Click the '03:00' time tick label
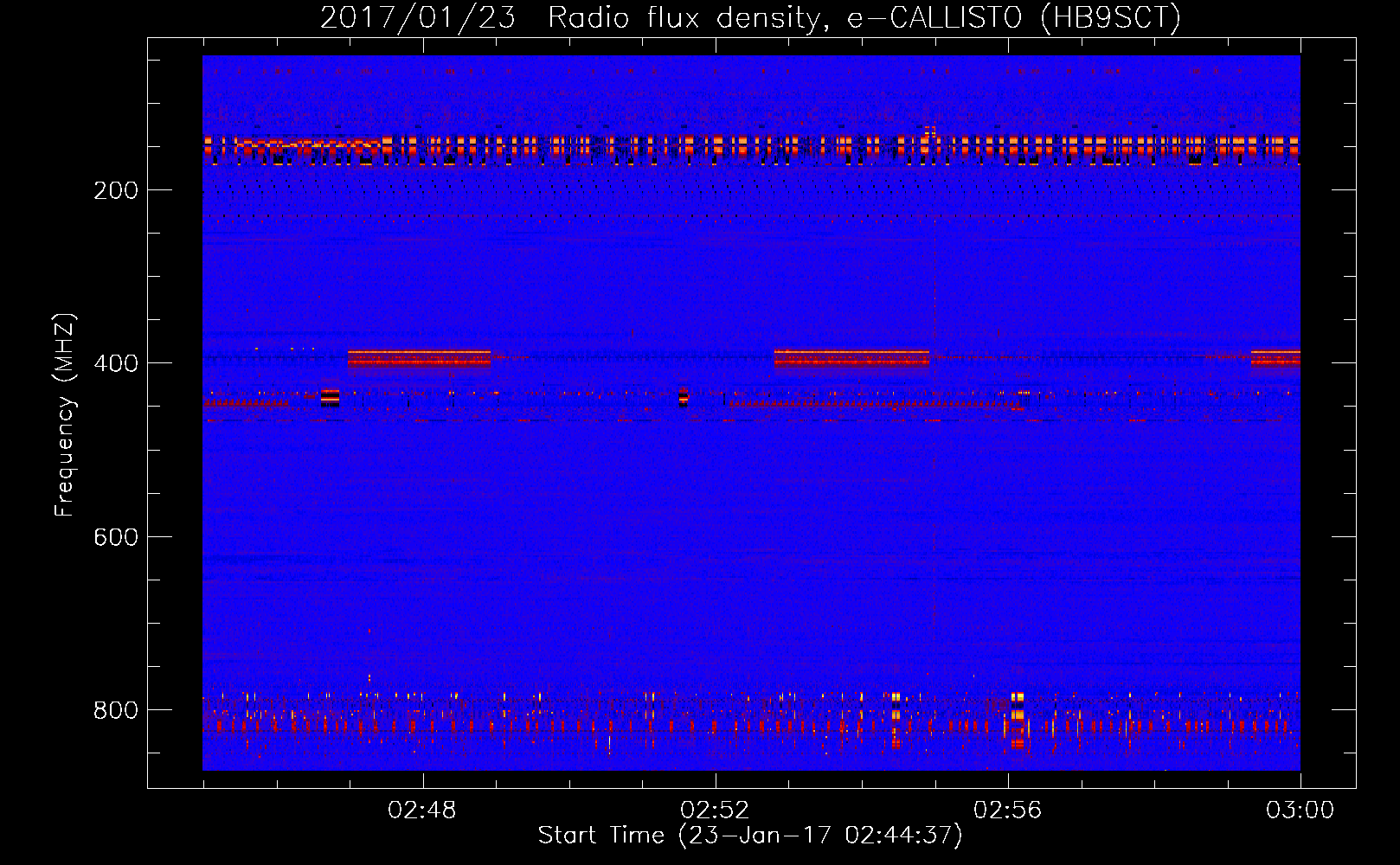The image size is (1400, 865). (x=1300, y=811)
